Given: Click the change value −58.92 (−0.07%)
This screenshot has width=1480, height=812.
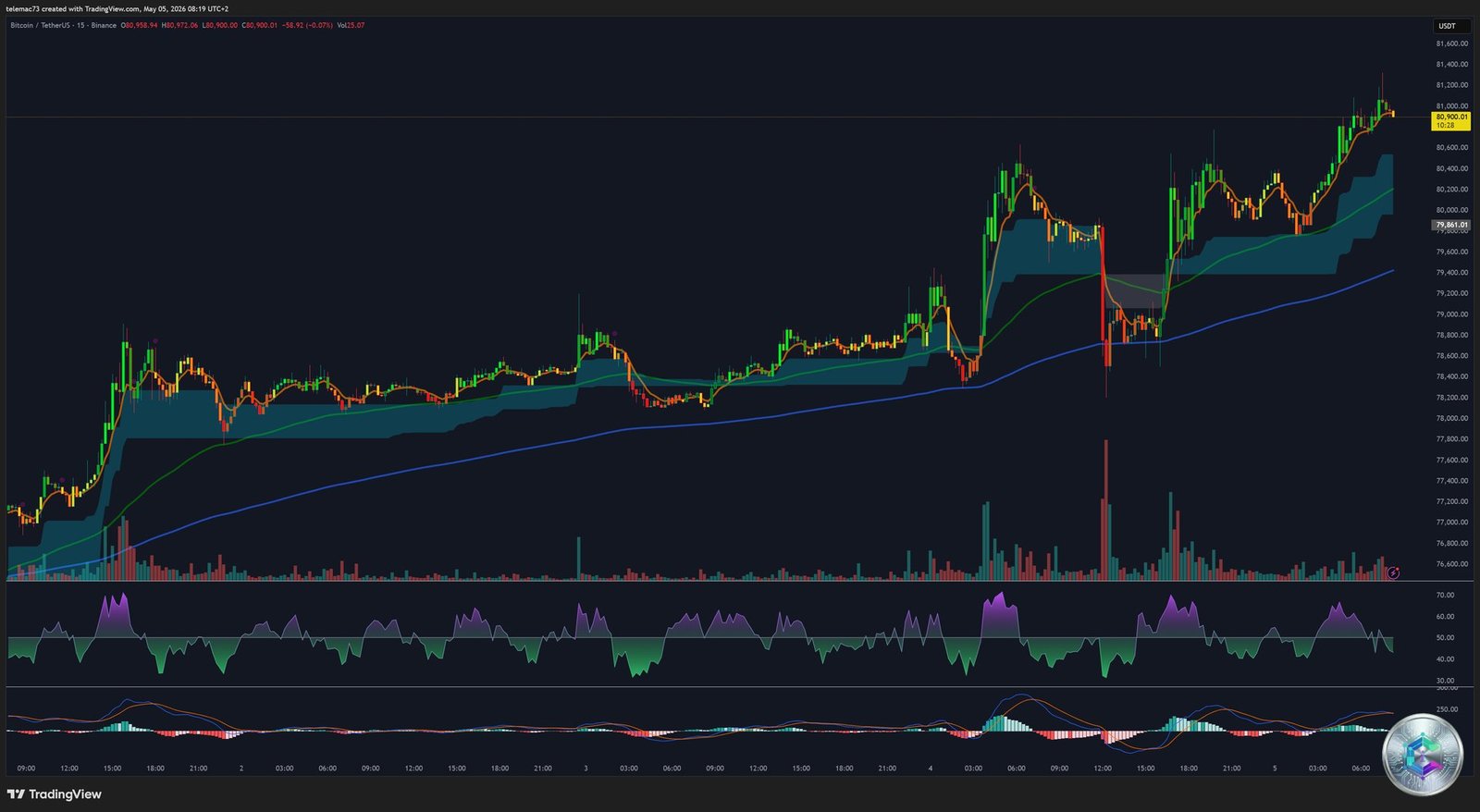Looking at the screenshot, I should [306, 25].
